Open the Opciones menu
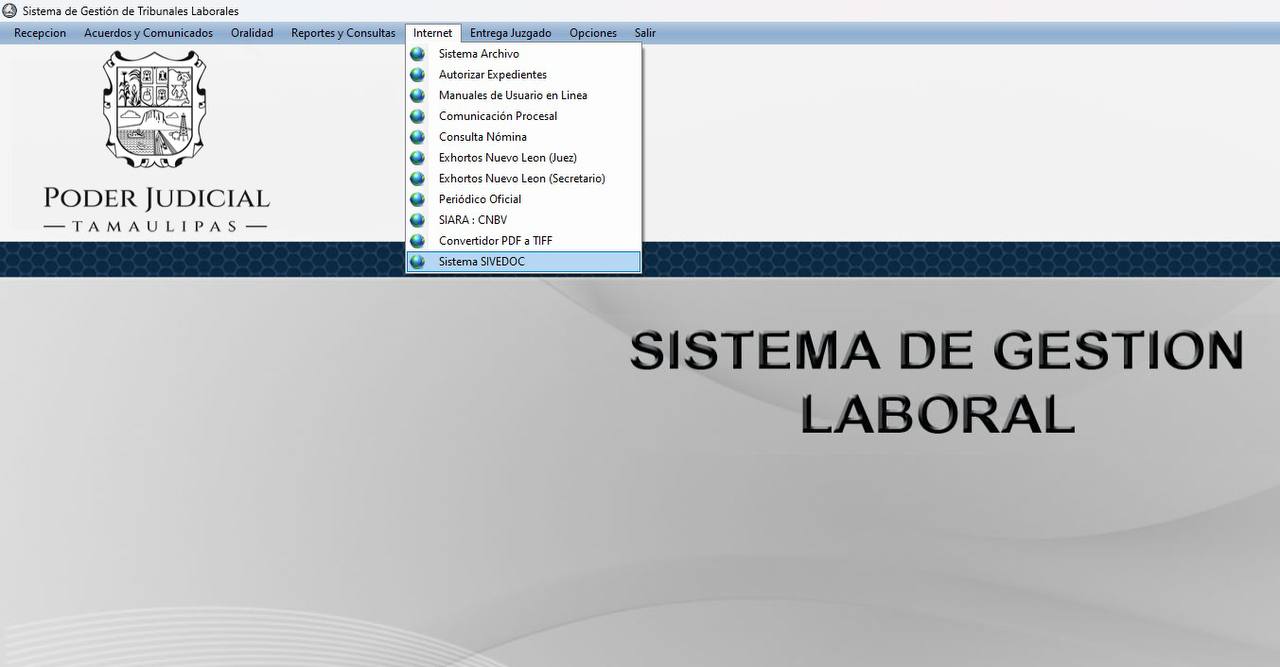 592,32
